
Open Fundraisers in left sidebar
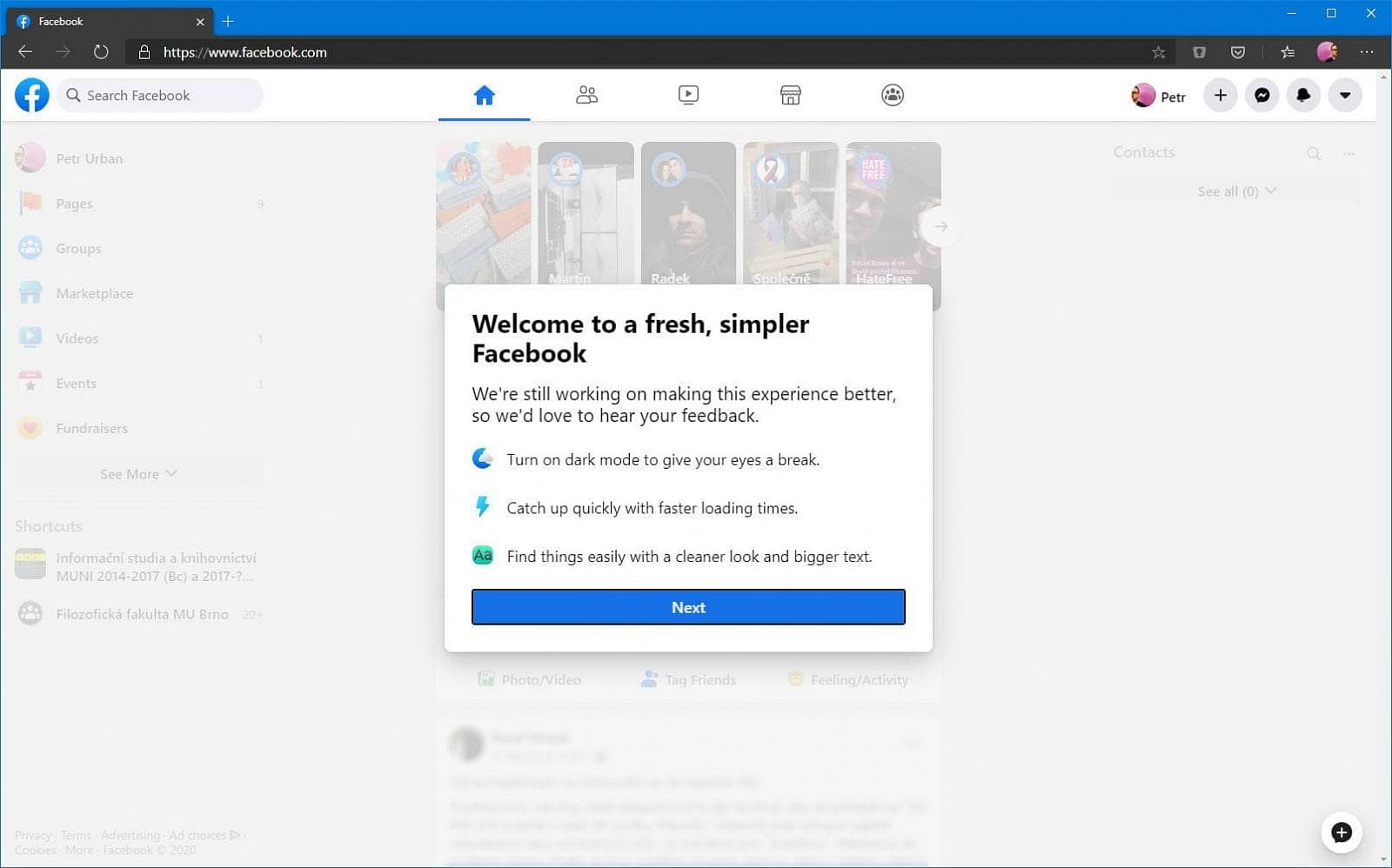coord(139,428)
